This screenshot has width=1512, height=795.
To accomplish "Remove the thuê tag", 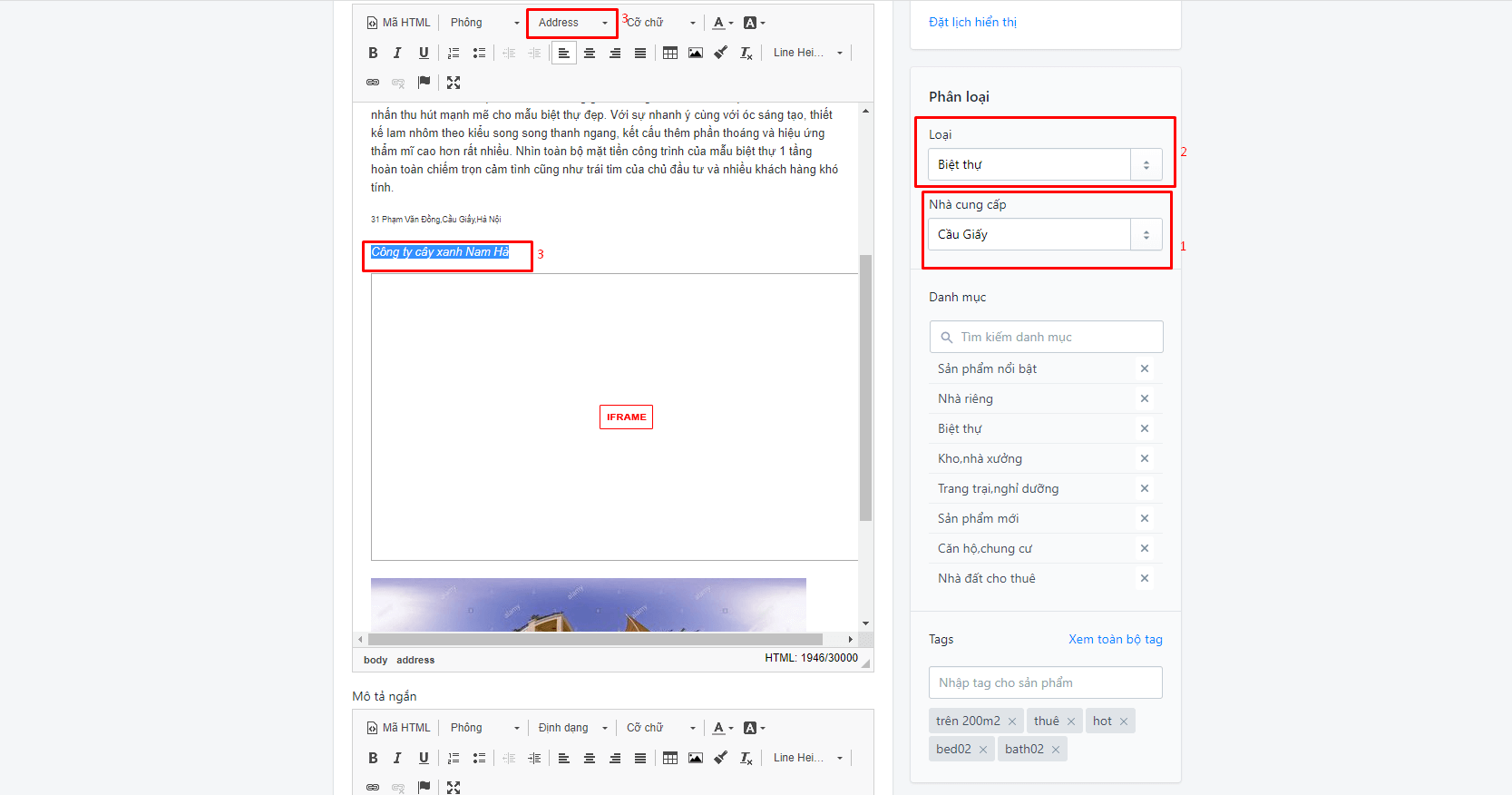I will pos(1071,721).
